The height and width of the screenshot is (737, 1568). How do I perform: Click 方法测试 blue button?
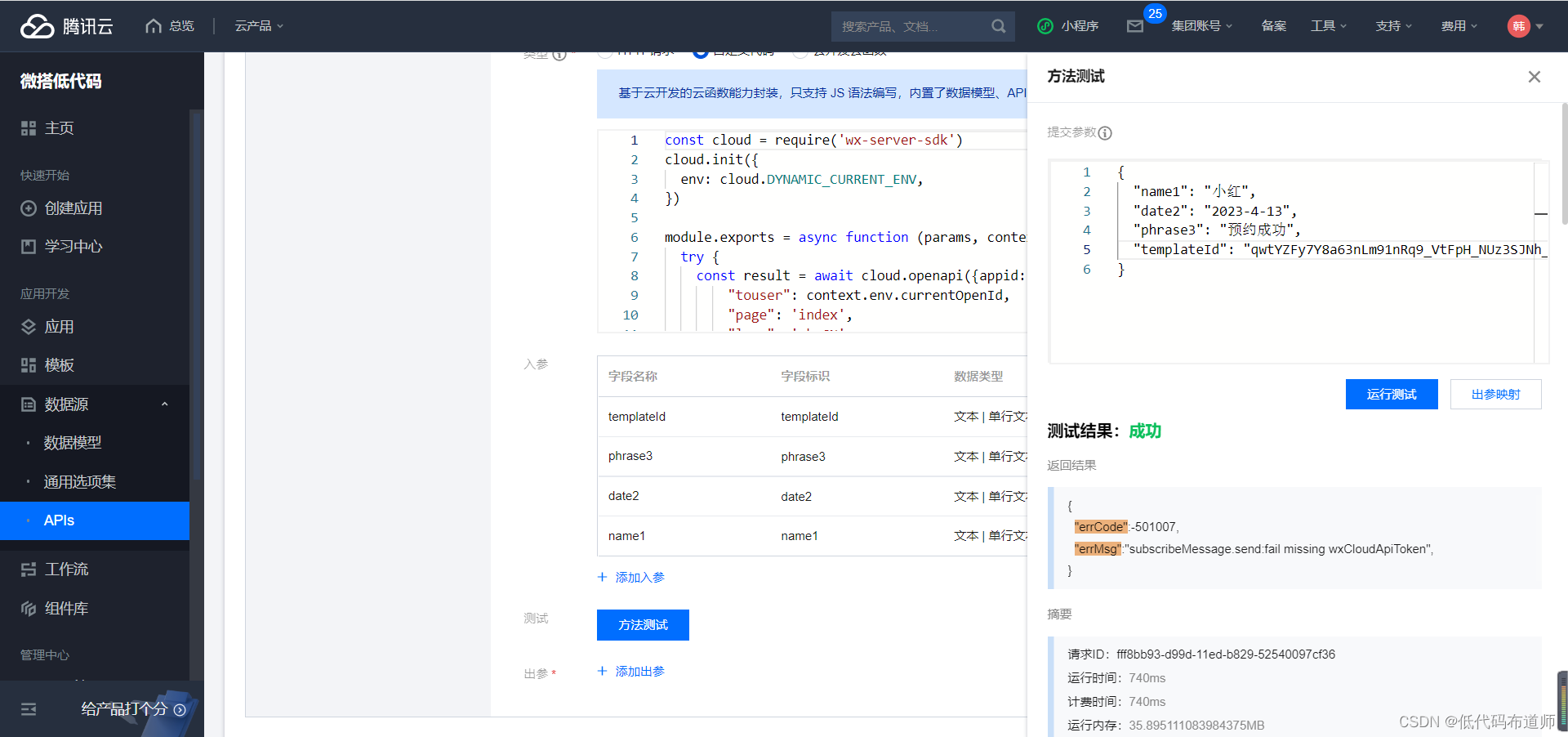point(643,625)
